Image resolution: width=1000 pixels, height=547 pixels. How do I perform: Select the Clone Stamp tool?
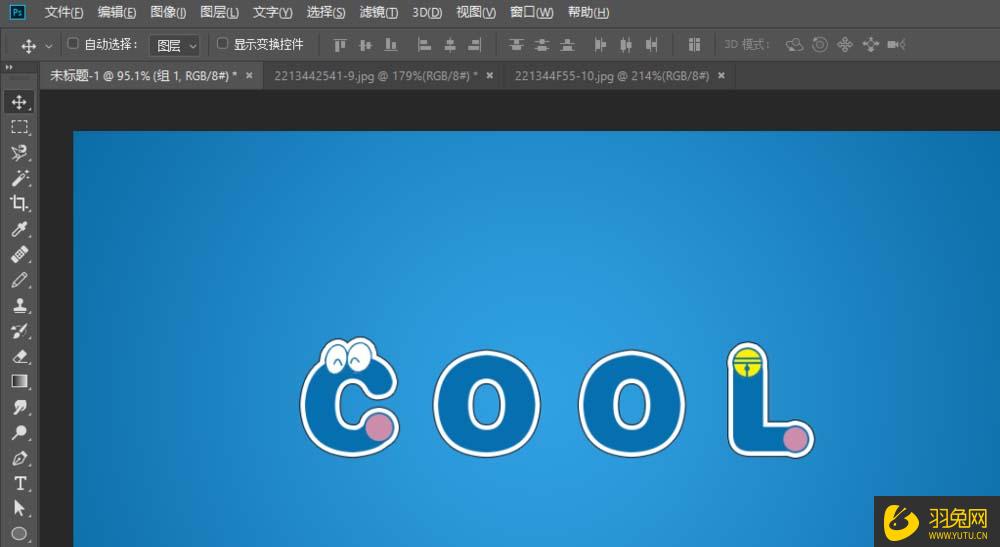(x=19, y=306)
